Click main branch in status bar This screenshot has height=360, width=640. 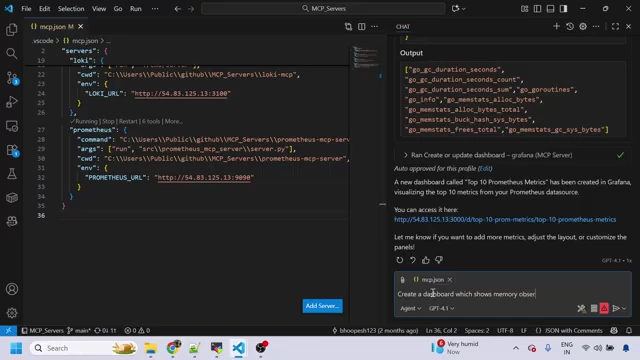(x=79, y=331)
